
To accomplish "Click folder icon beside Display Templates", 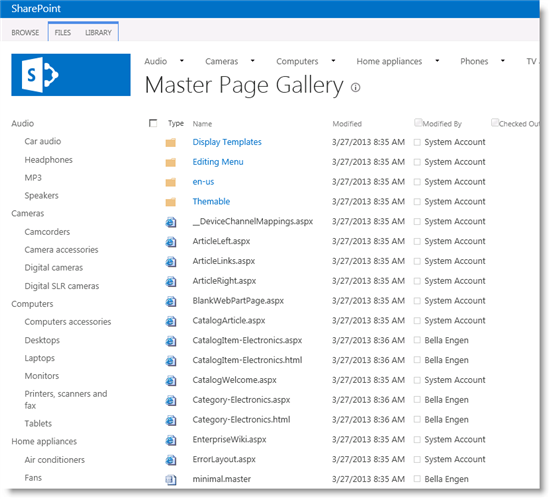I will coord(171,142).
